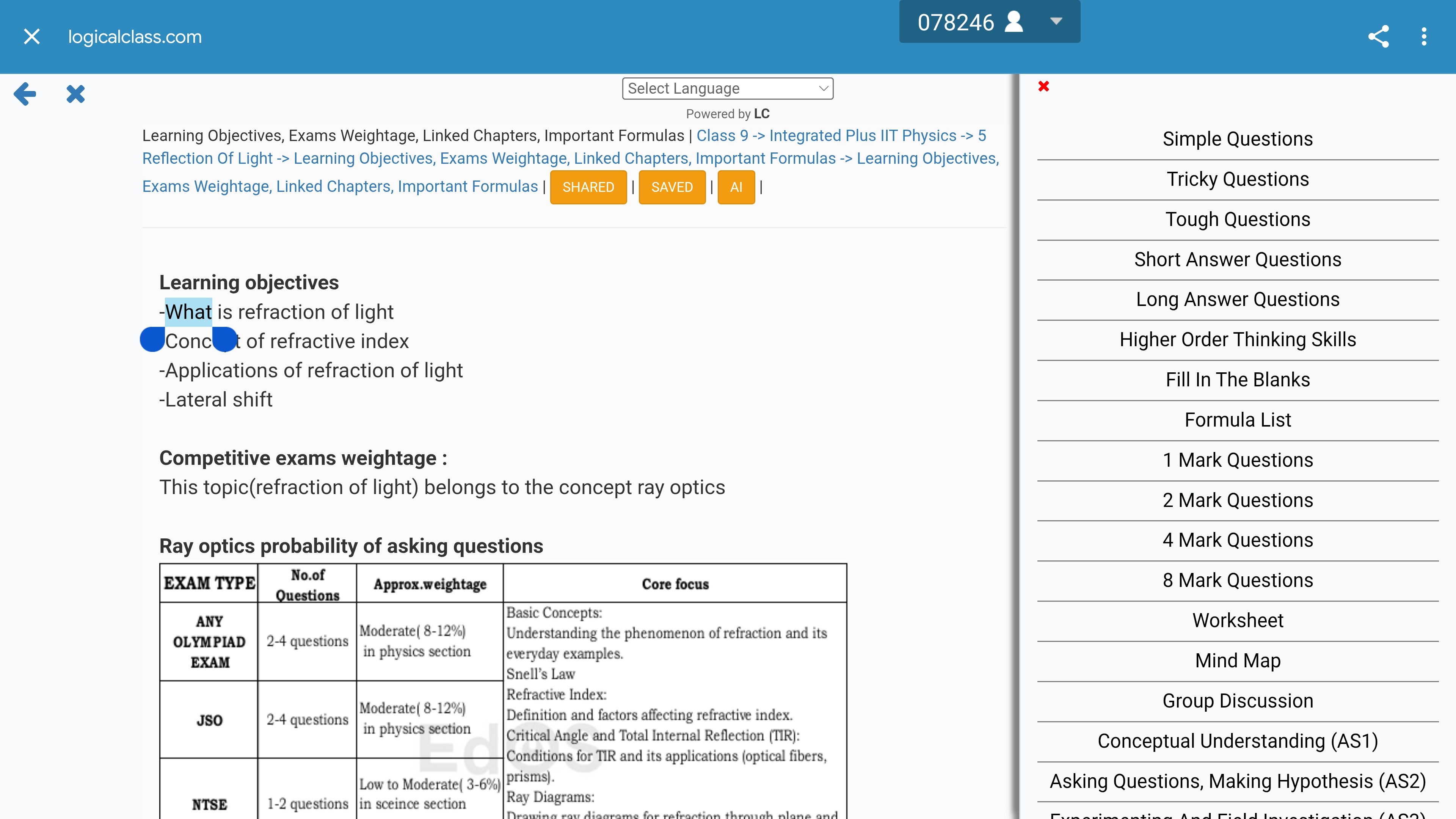This screenshot has width=1456, height=819.
Task: Click the AI orange button
Action: (736, 187)
